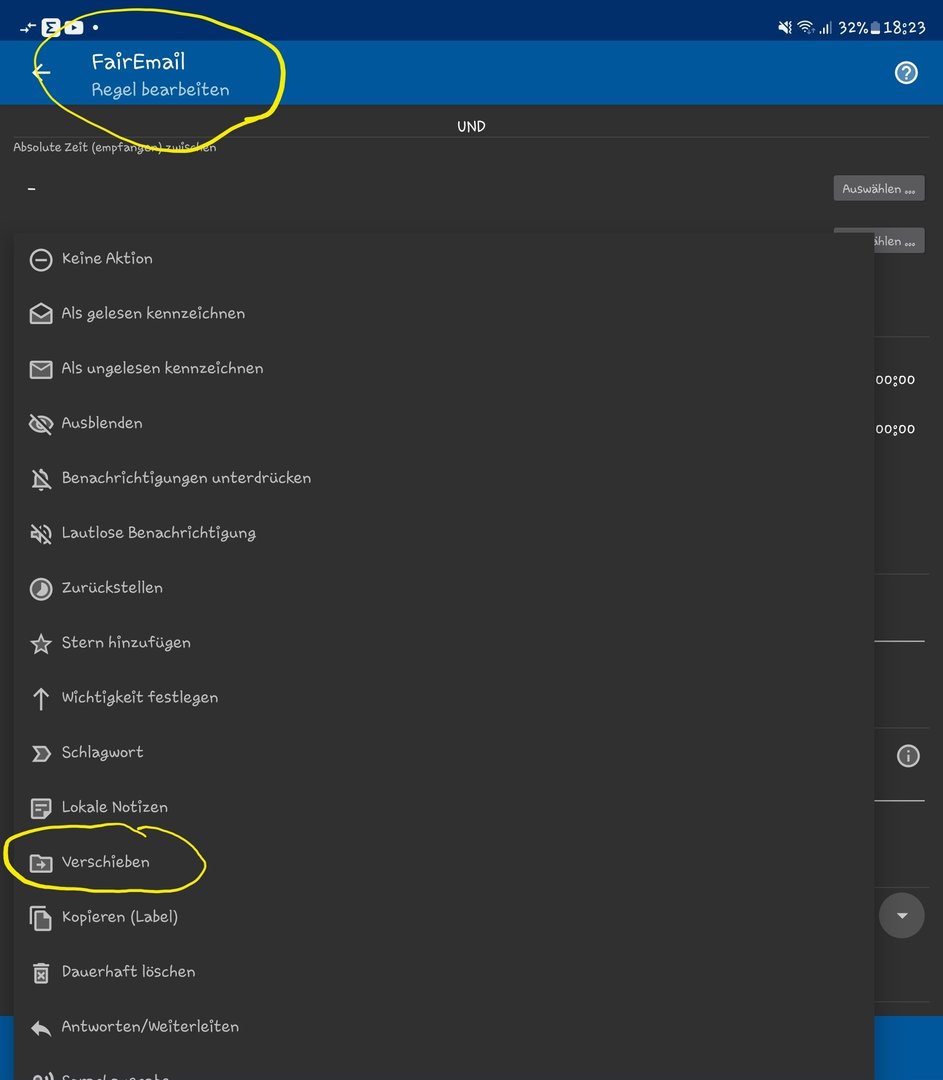This screenshot has width=943, height=1080.
Task: Tap the back arrow in the header
Action: click(41, 72)
